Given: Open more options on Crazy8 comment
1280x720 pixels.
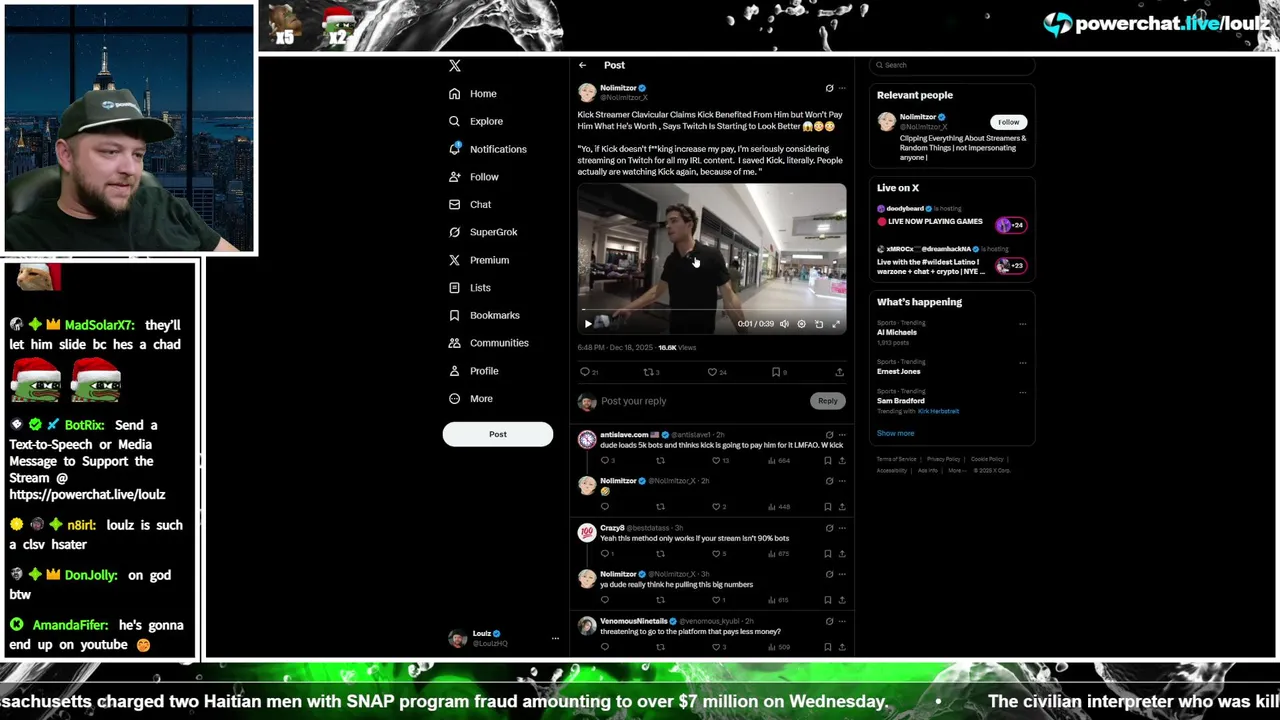Looking at the screenshot, I should tap(842, 528).
